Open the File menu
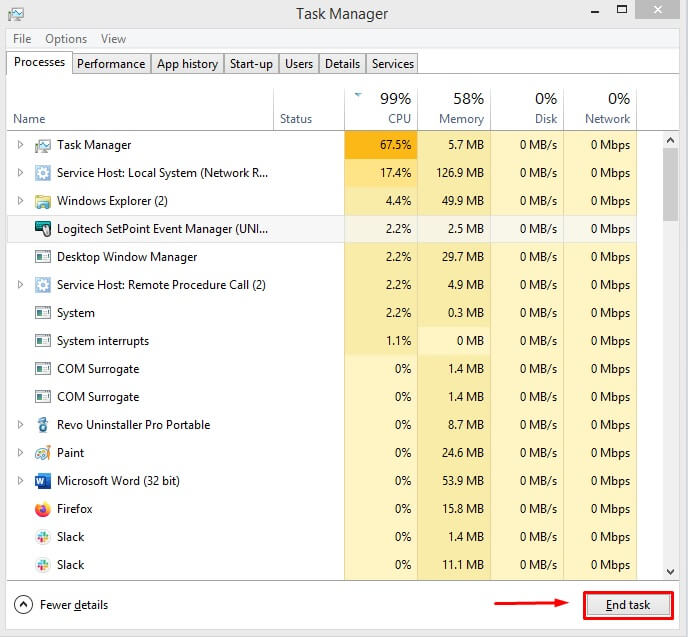 [22, 39]
